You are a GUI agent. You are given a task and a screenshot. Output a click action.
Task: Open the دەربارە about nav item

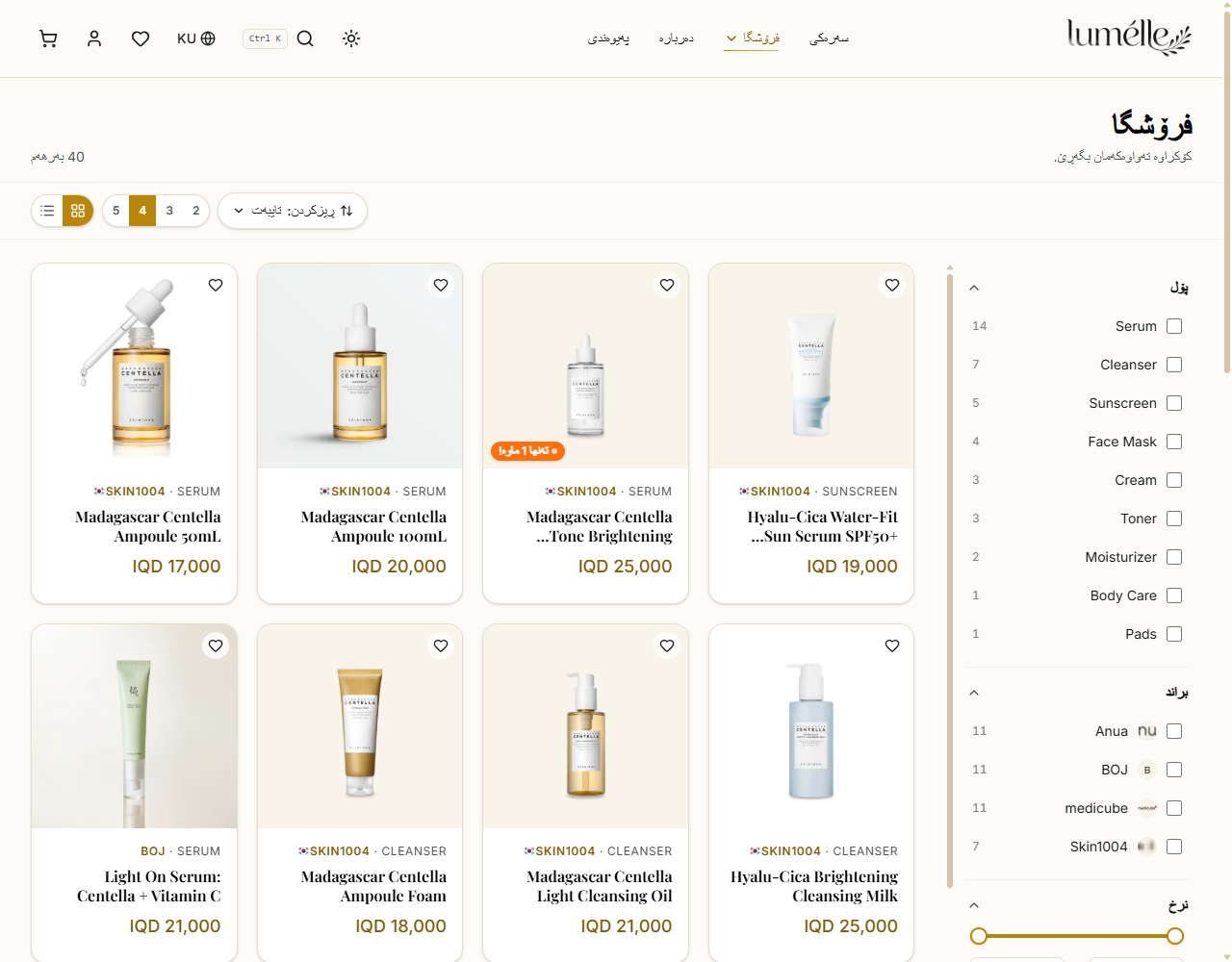coord(677,38)
